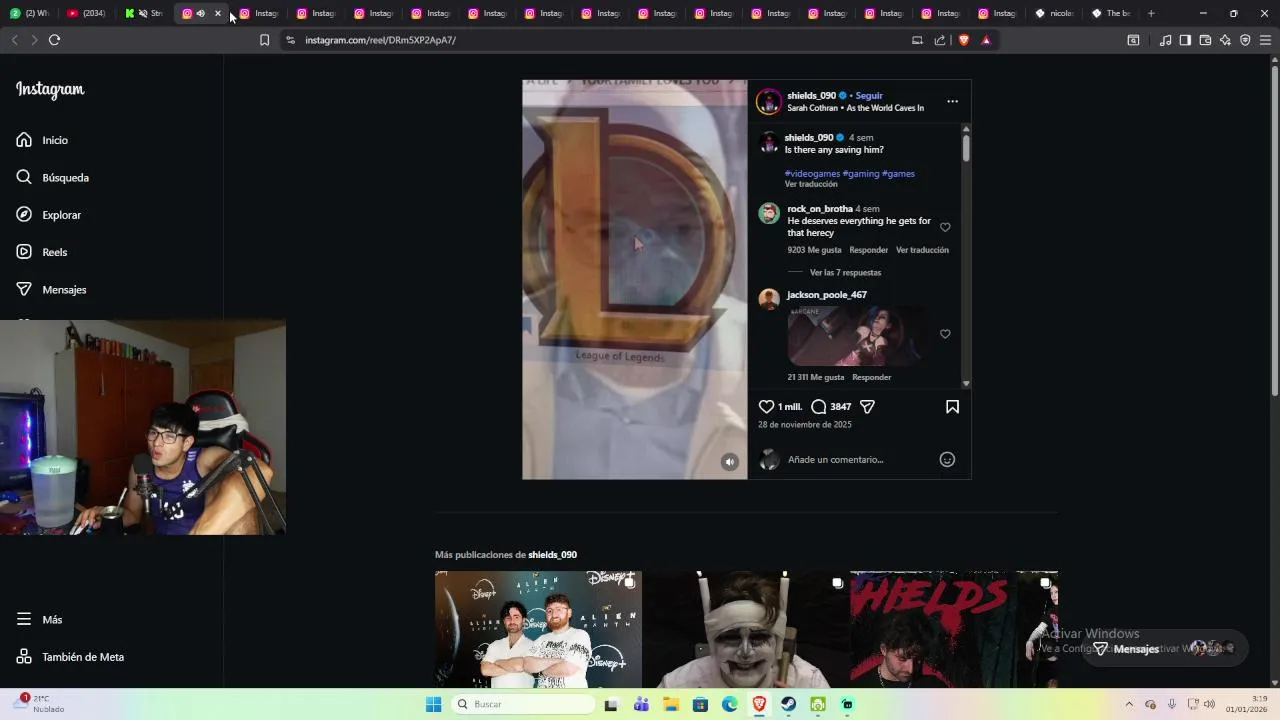Like rock_on_brotha's comment
This screenshot has height=720, width=1280.
click(945, 227)
